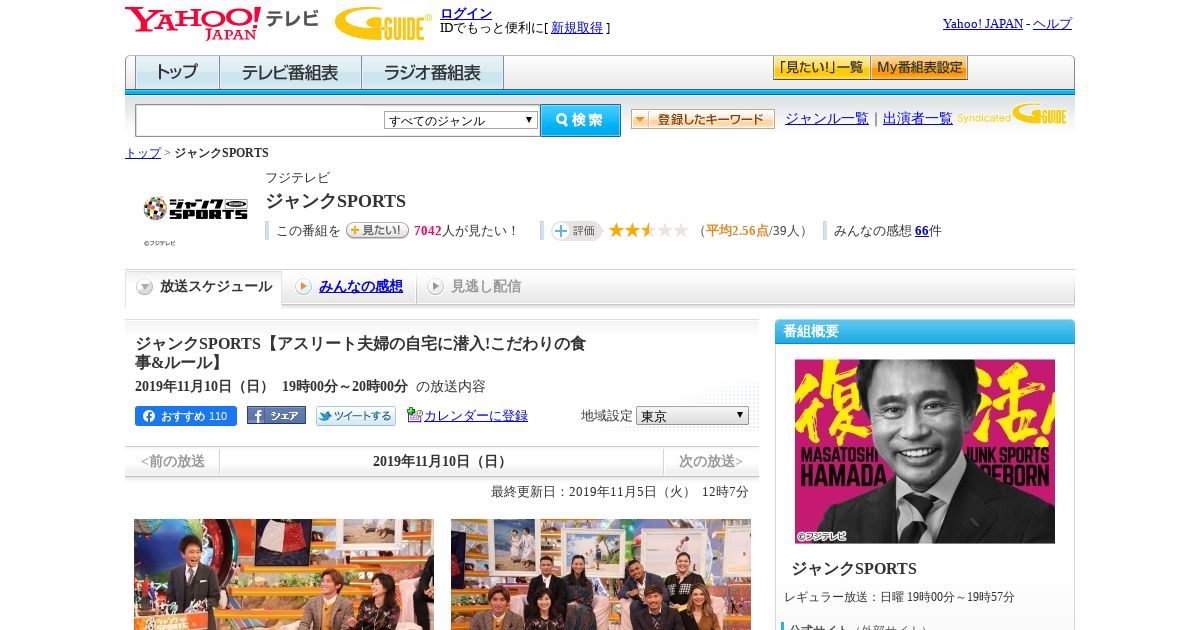Click the ジャンクSPORTS program logo
Screen dimensions: 1200x630
point(195,208)
